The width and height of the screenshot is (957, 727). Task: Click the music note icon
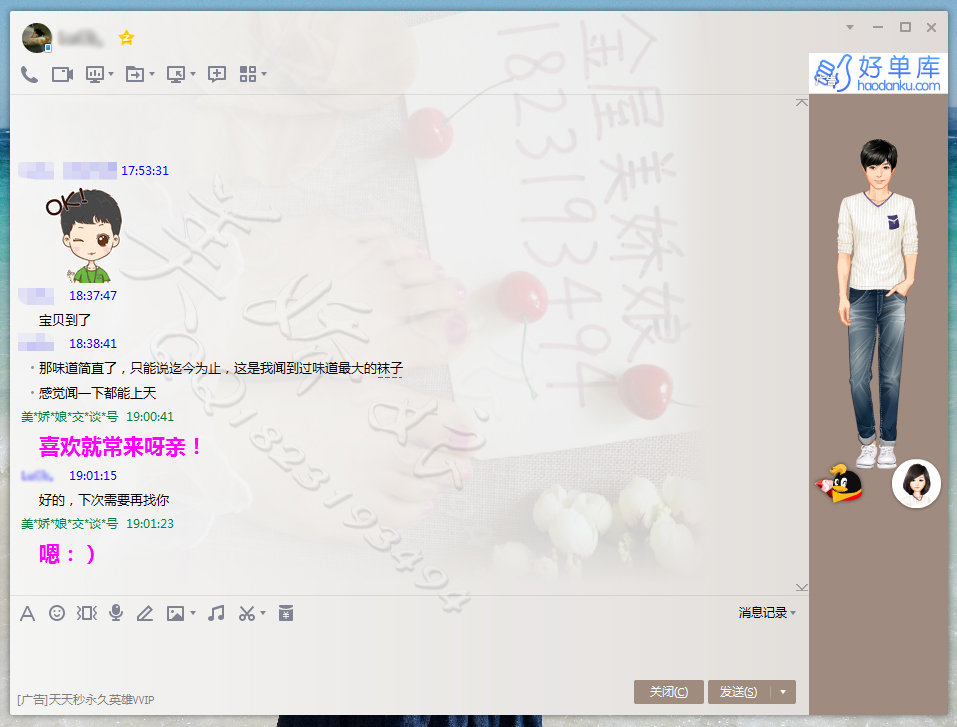pos(216,613)
